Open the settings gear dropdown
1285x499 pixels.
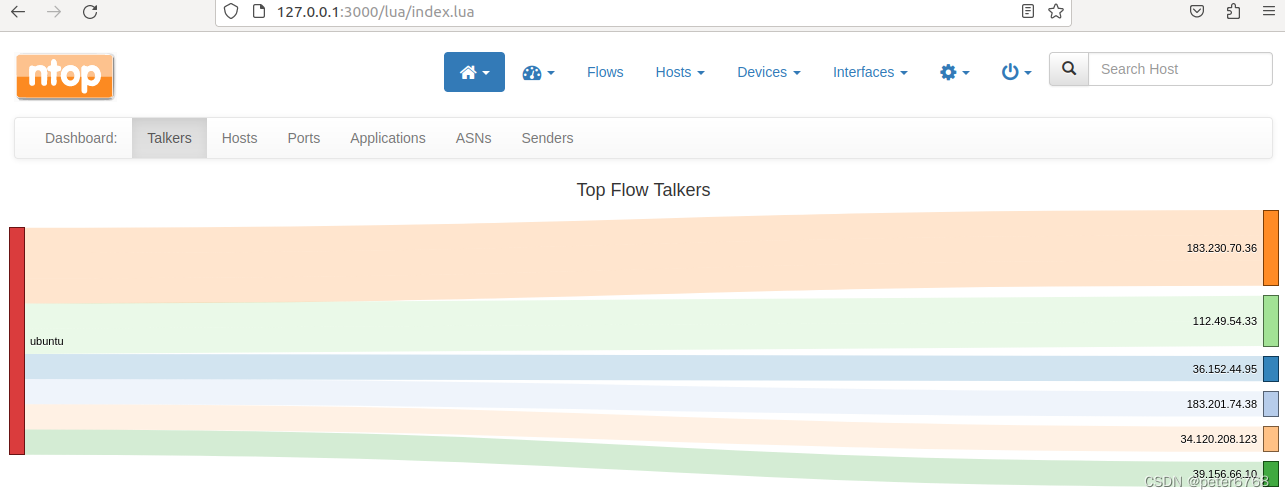pos(955,72)
